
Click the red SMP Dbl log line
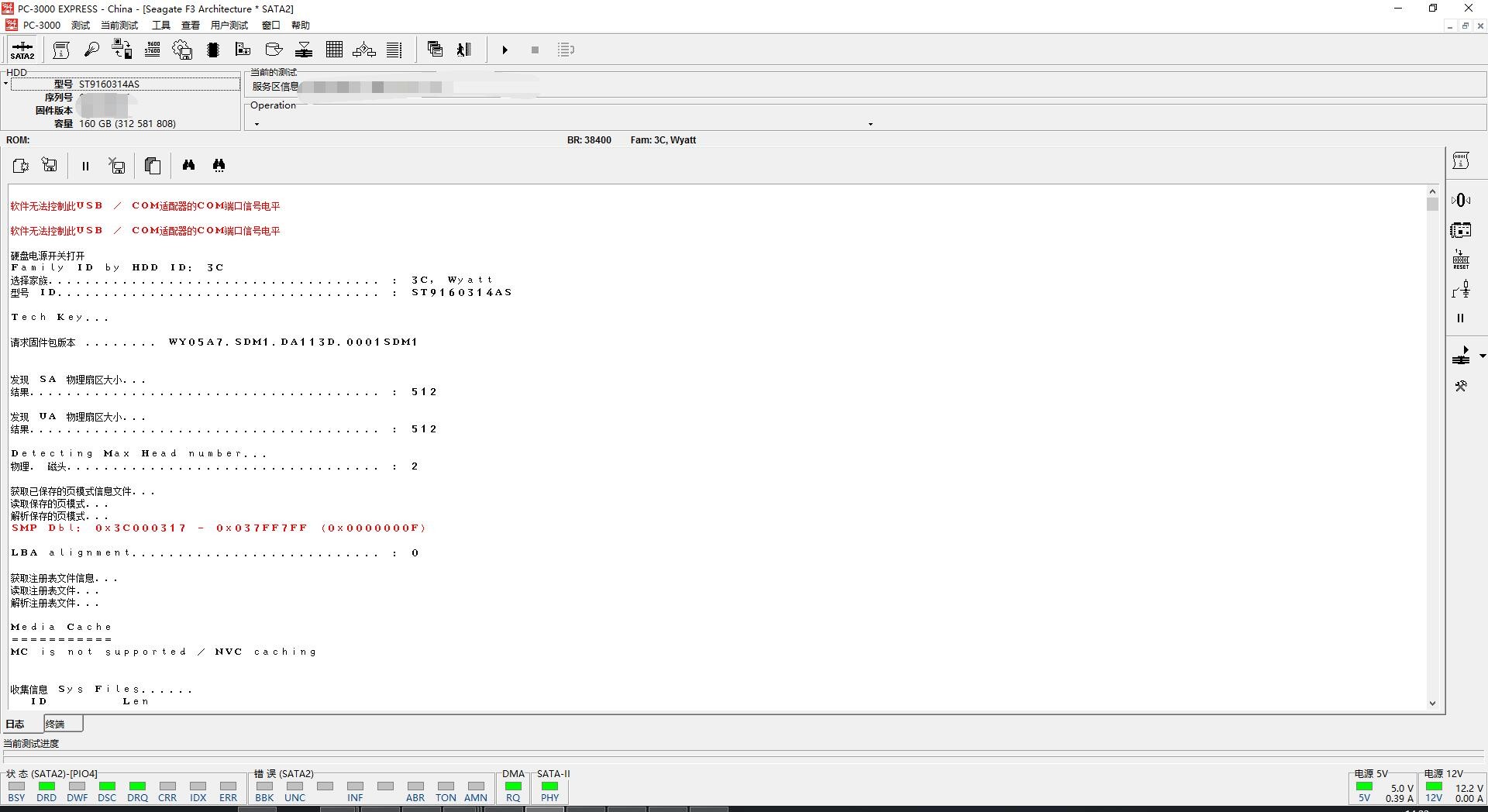coord(219,528)
